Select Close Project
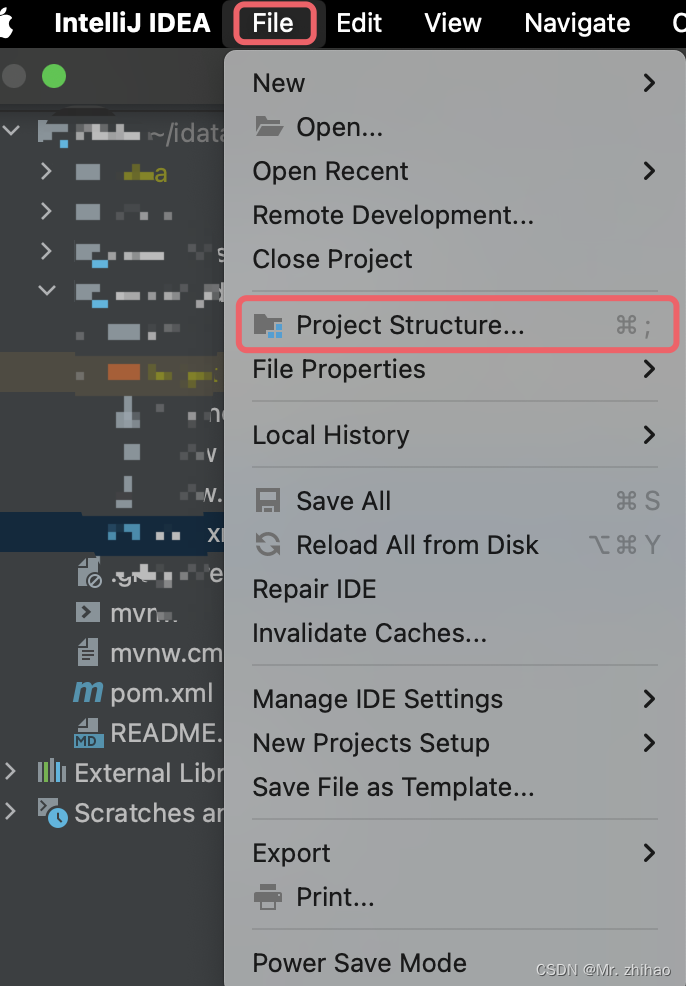The height and width of the screenshot is (986, 686). (332, 259)
